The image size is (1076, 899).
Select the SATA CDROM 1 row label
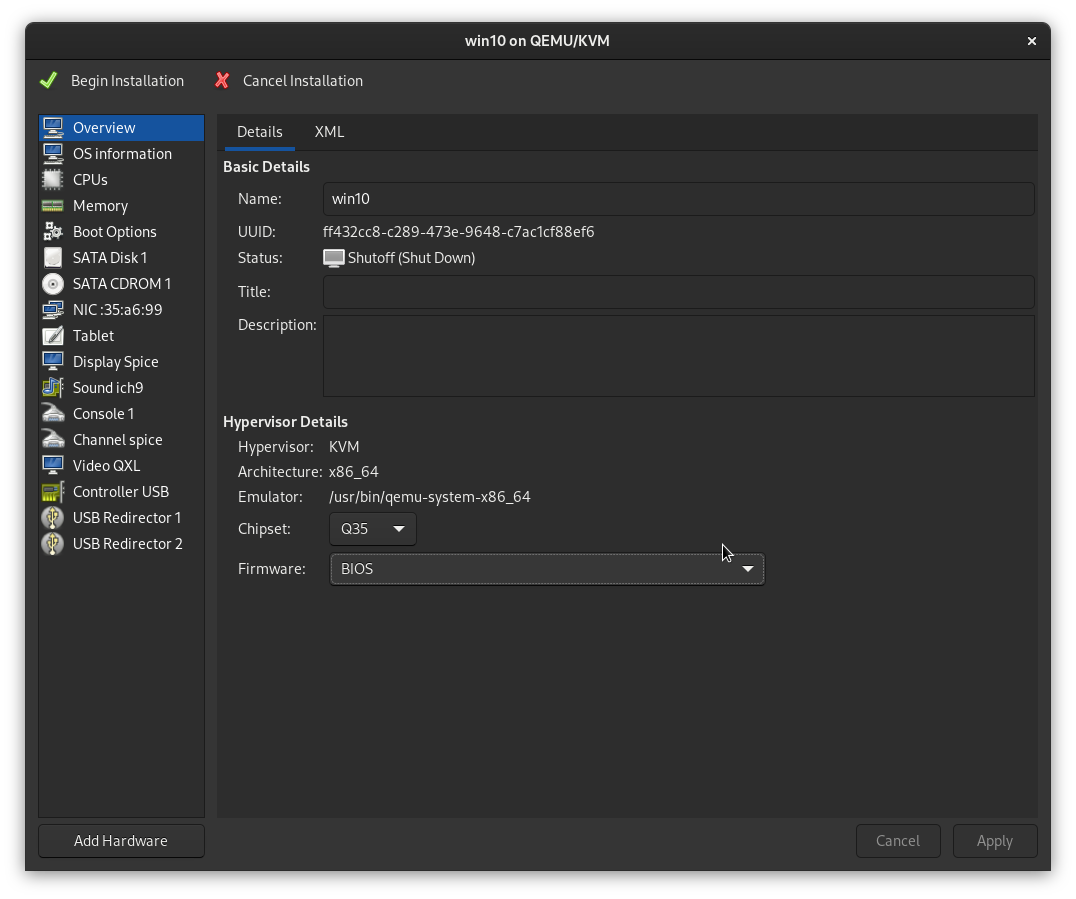coord(122,284)
